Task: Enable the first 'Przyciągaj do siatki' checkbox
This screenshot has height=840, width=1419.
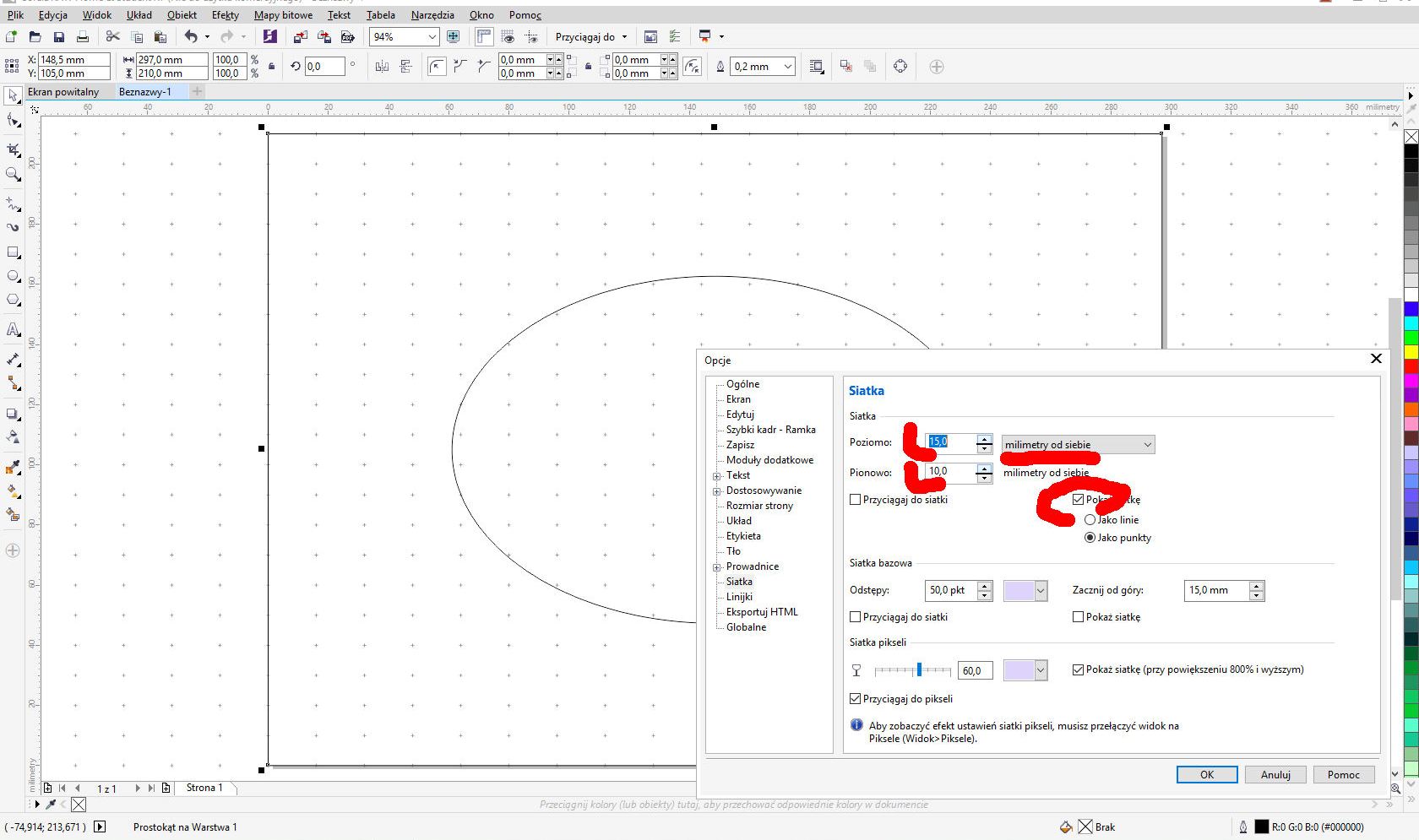Action: coord(856,500)
